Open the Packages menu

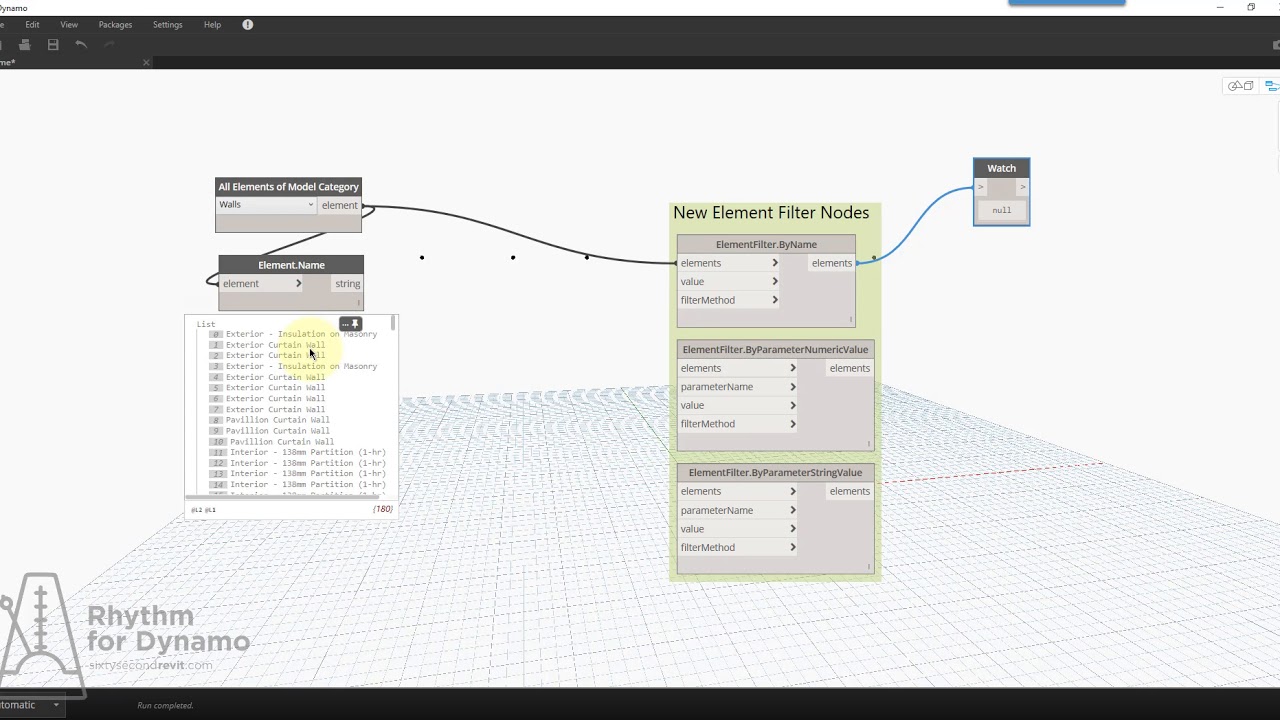pyautogui.click(x=115, y=24)
